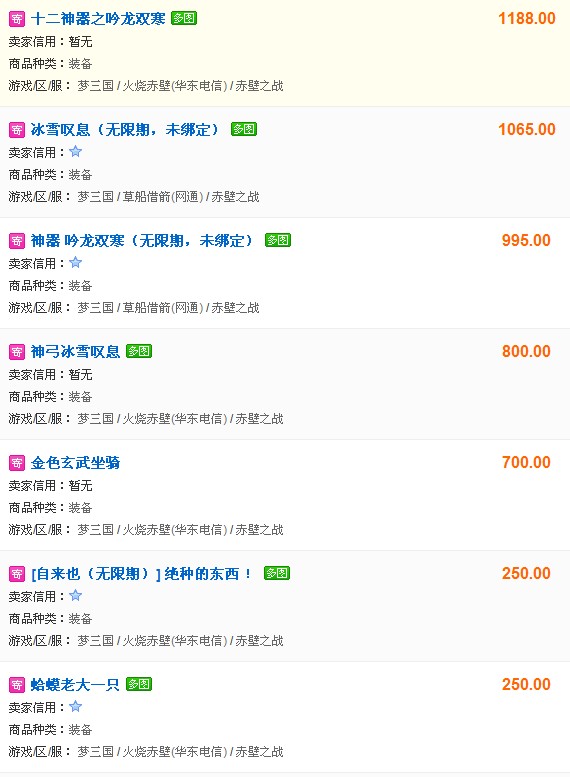Open listing 蛤蟆老大一只
The width and height of the screenshot is (570, 777).
pyautogui.click(x=75, y=685)
